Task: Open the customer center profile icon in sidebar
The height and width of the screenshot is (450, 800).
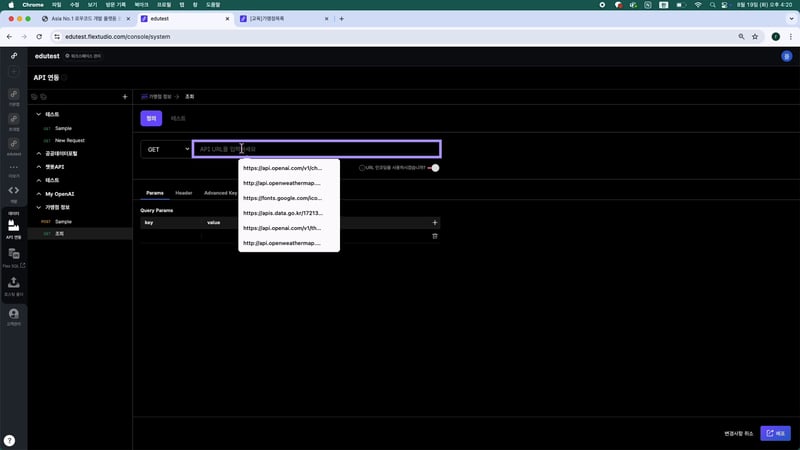Action: 14,314
